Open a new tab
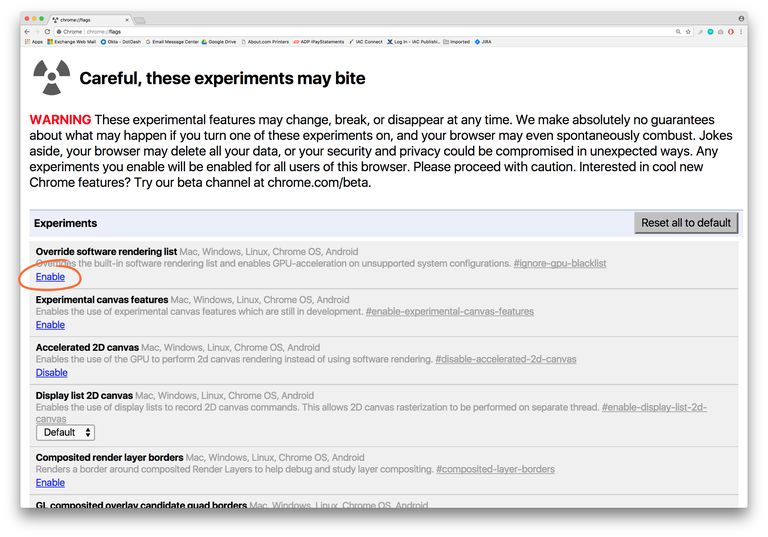This screenshot has height=537, width=768. click(140, 19)
